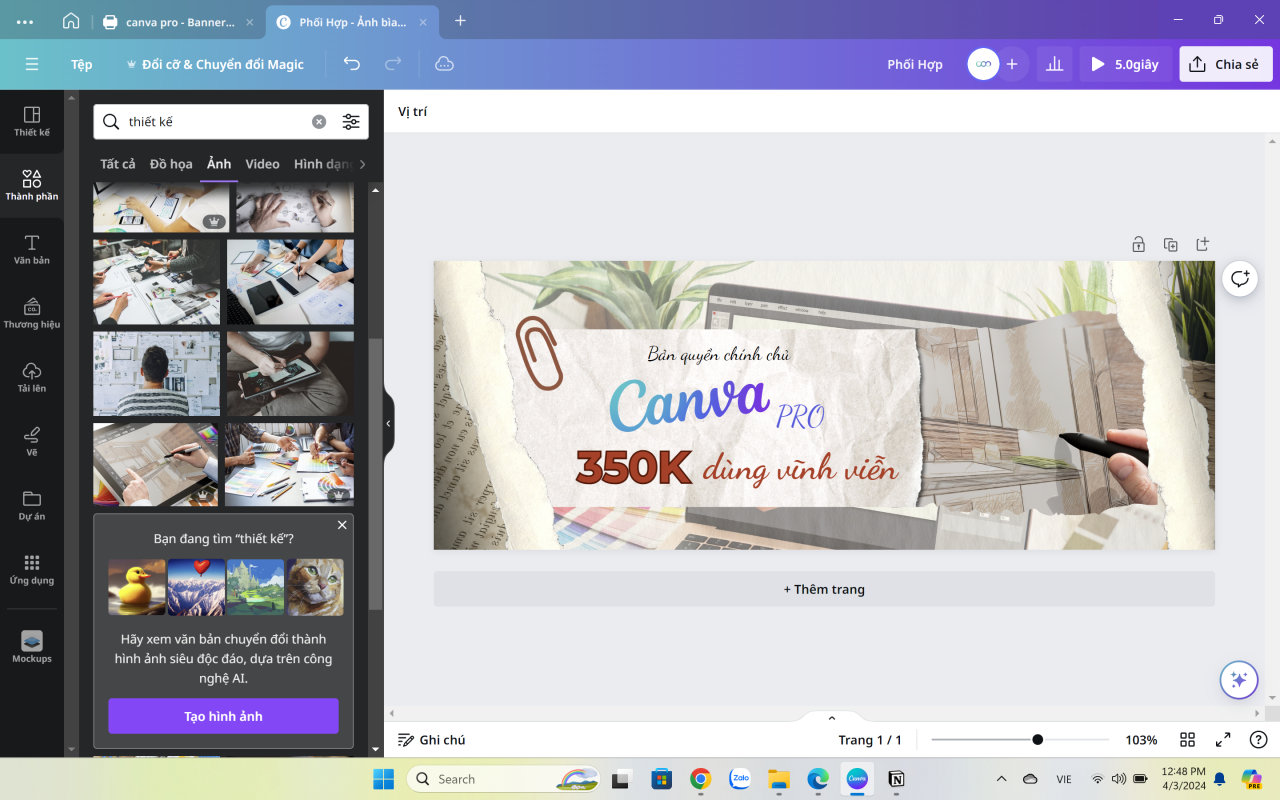Open the Ứng dụng apps panel
The image size is (1280, 800).
point(32,569)
